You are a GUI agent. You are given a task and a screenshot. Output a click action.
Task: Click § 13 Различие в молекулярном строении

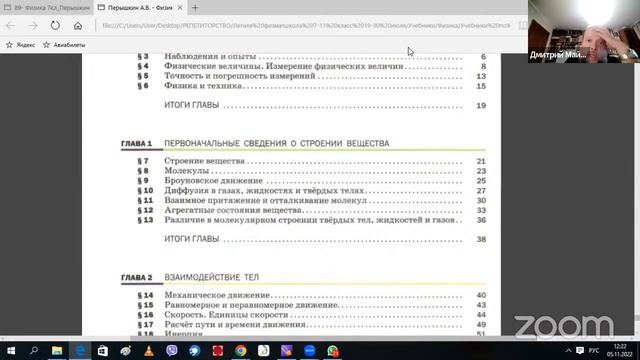[311, 220]
